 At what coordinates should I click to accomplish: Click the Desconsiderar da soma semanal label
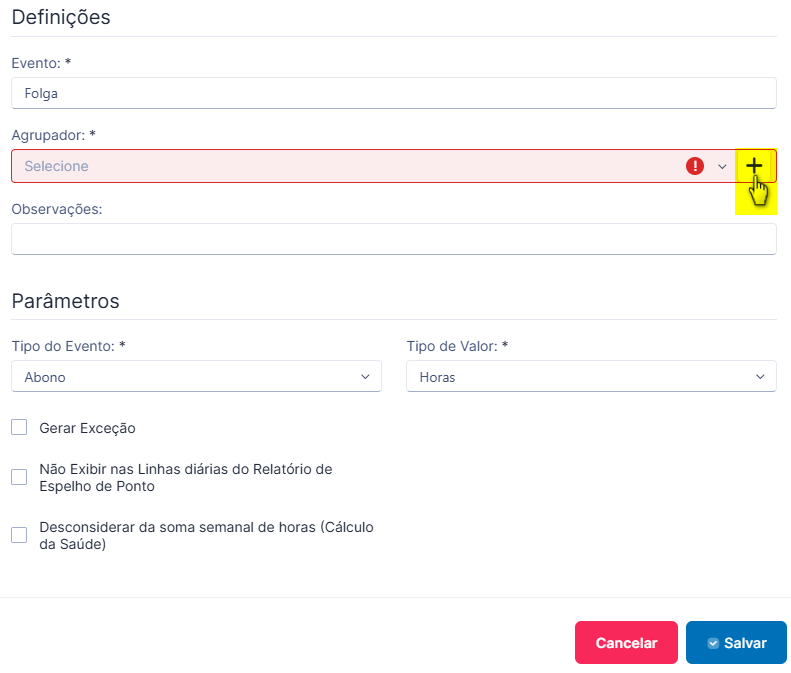point(206,535)
